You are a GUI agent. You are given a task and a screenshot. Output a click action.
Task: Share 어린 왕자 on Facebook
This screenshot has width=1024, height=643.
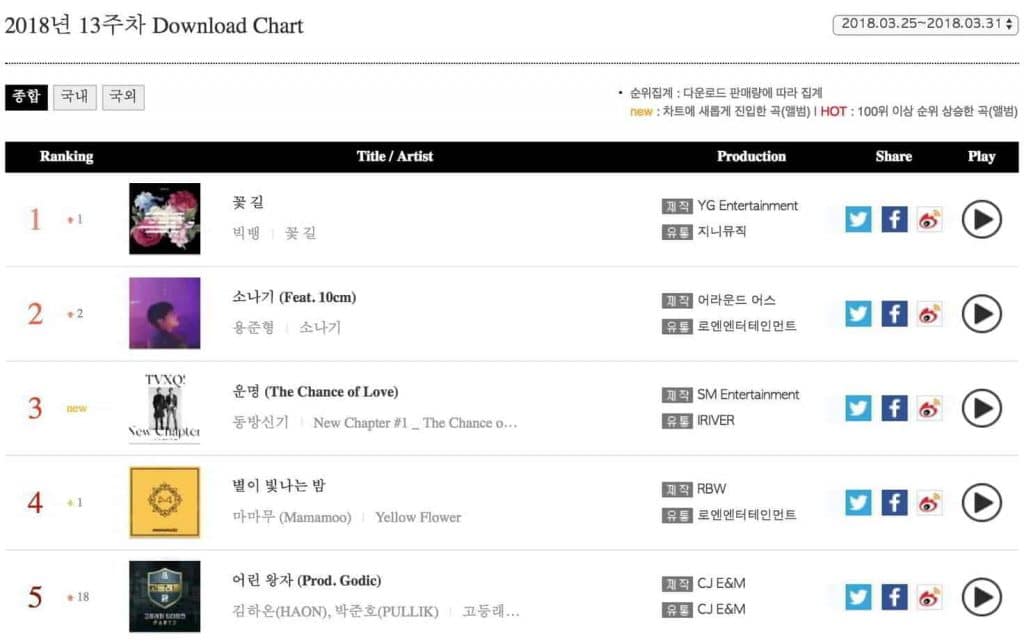coord(894,597)
